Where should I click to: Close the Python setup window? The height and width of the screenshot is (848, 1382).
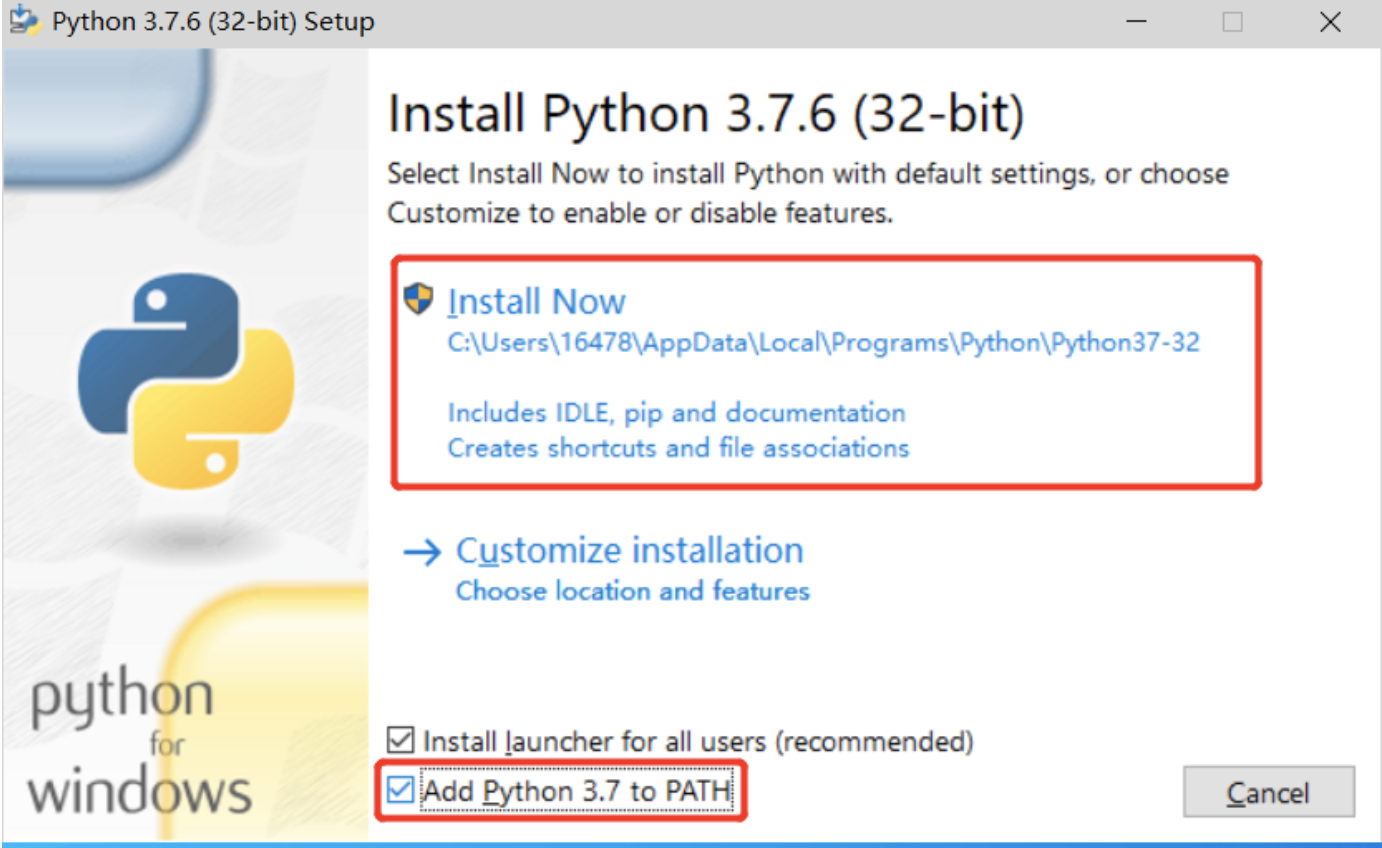pyautogui.click(x=1330, y=22)
